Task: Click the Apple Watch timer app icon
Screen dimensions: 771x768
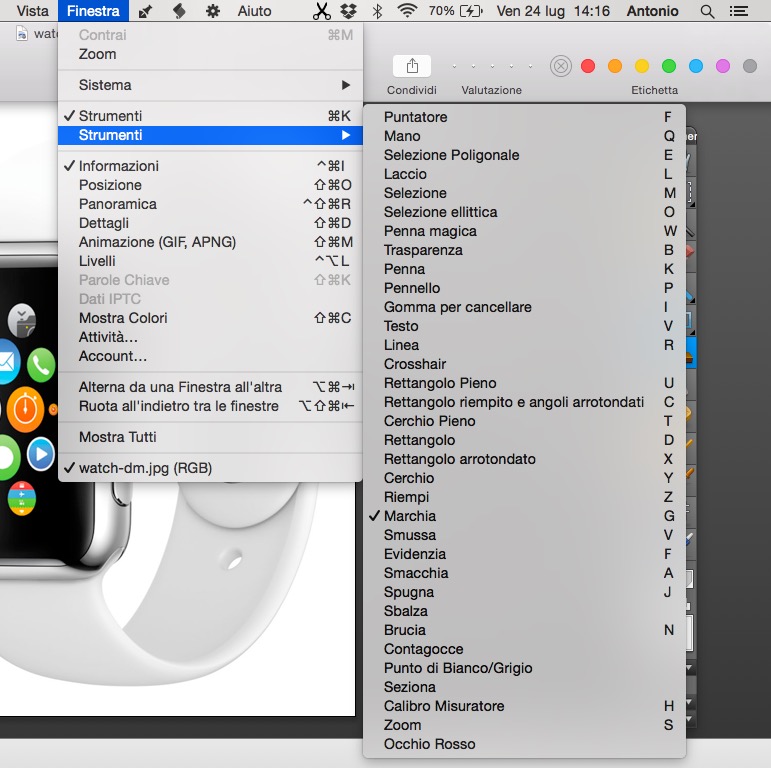Action: coord(26,409)
